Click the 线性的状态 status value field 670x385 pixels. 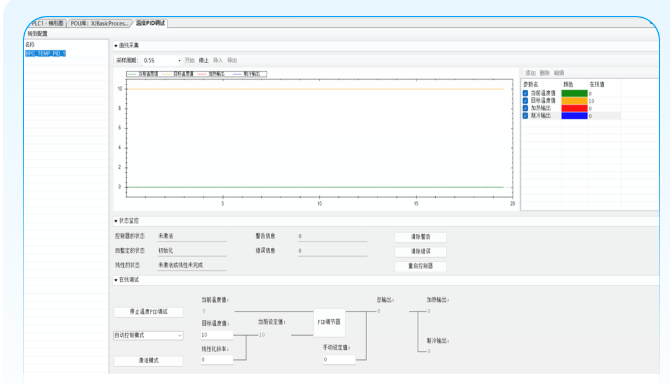pyautogui.click(x=192, y=265)
